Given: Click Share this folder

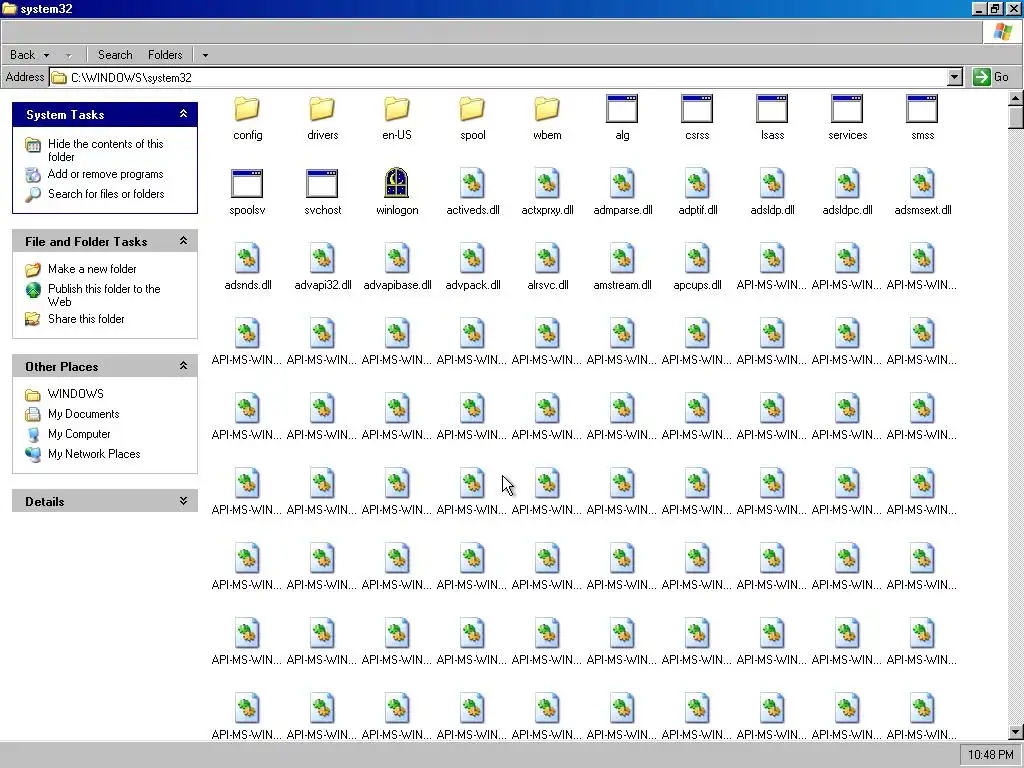Looking at the screenshot, I should coord(86,319).
